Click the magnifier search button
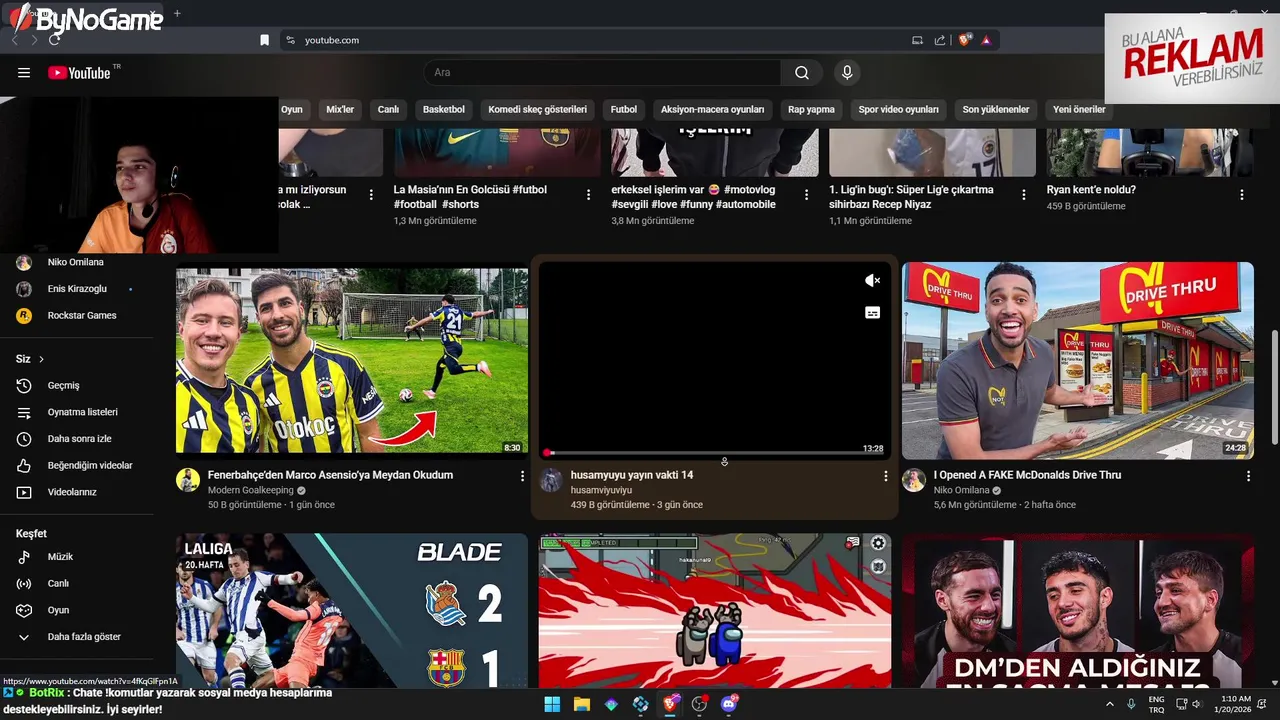Screen dimensions: 1280x720 pyautogui.click(x=802, y=73)
